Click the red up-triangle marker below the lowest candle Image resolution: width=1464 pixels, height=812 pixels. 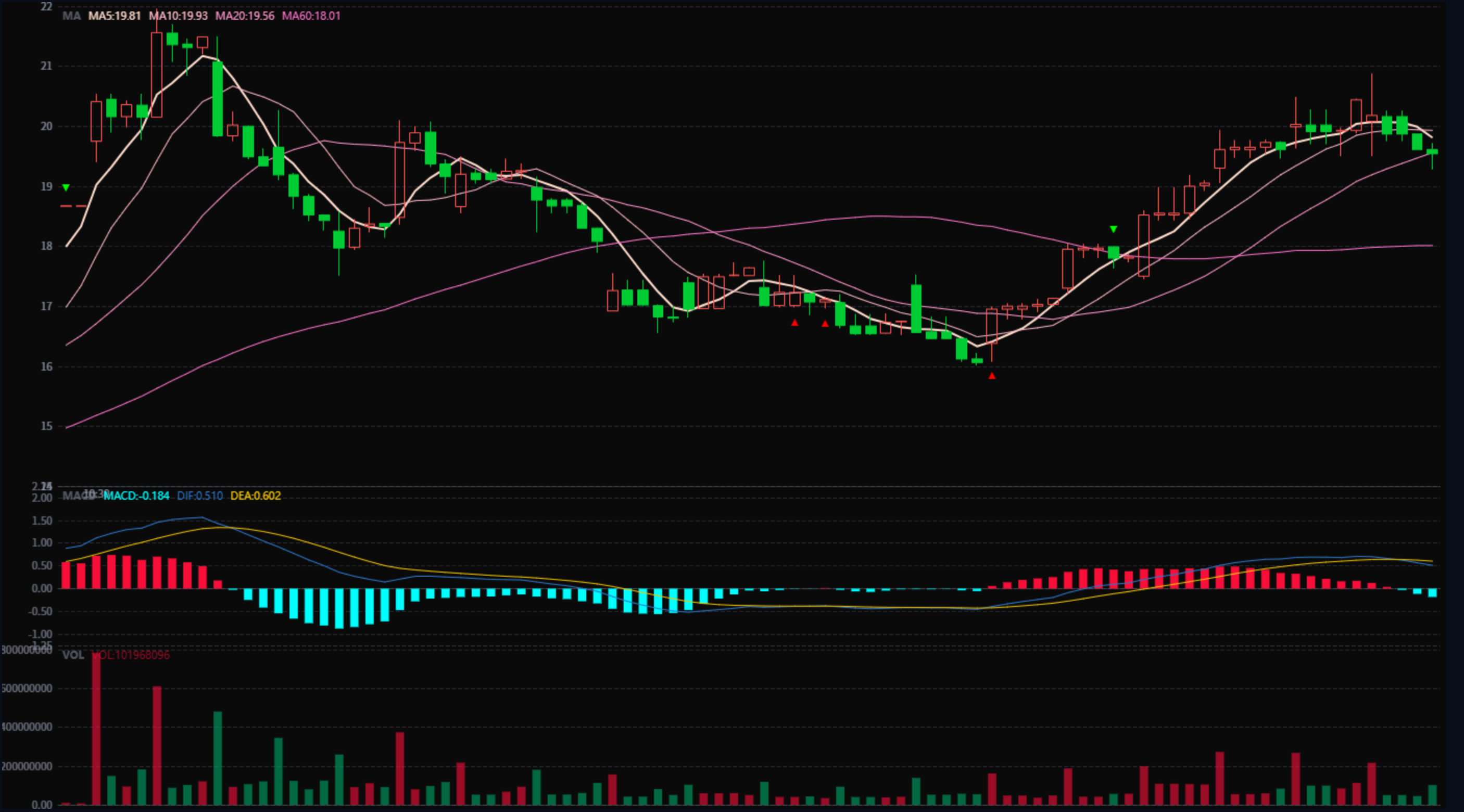(x=992, y=376)
